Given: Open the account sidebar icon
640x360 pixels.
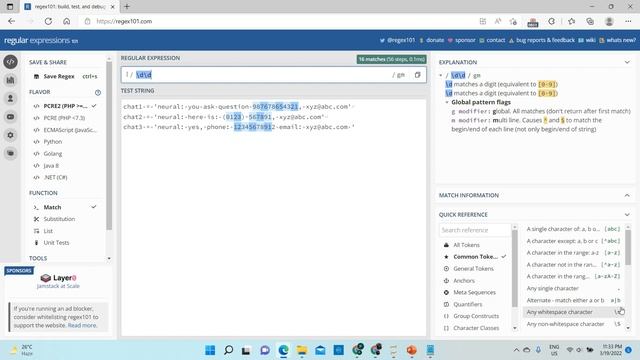Looking at the screenshot, I should (11, 98).
